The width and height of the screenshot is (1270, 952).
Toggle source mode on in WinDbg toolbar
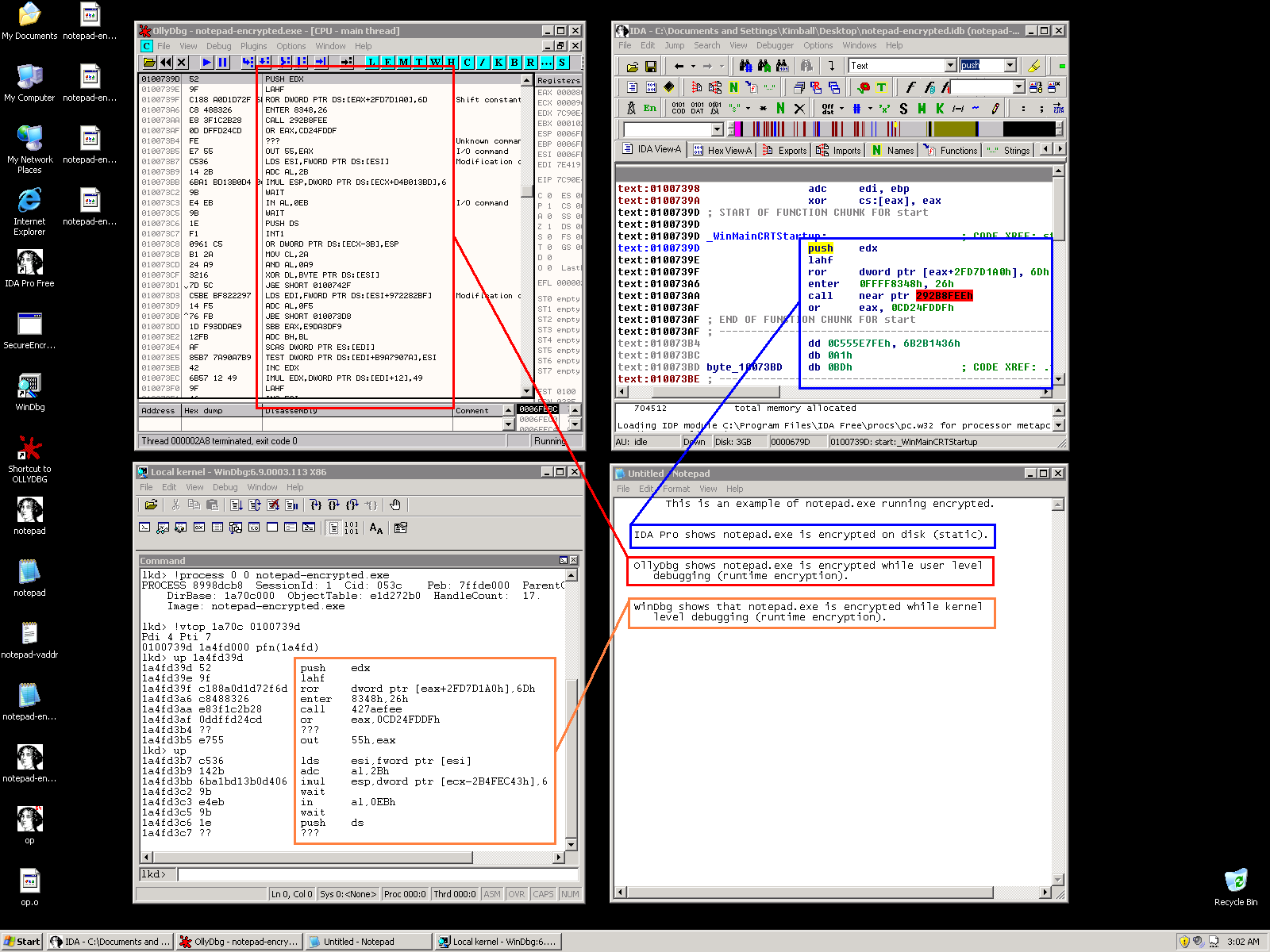coord(333,528)
